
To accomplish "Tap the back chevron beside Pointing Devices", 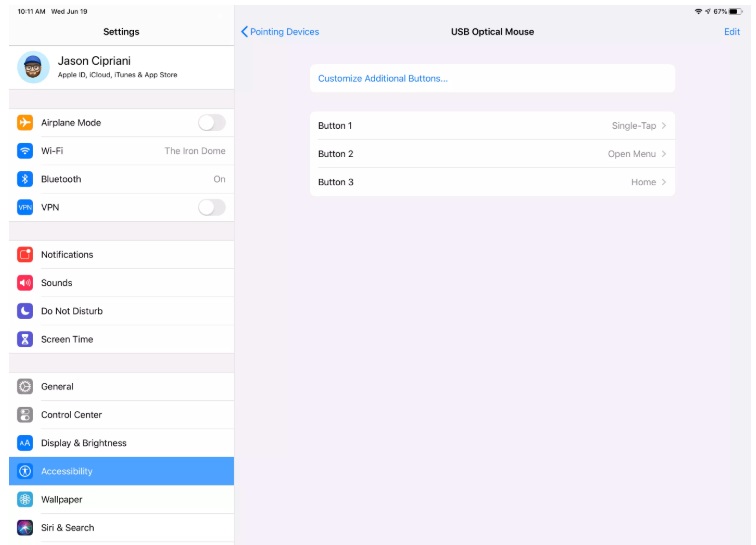I will pyautogui.click(x=244, y=31).
